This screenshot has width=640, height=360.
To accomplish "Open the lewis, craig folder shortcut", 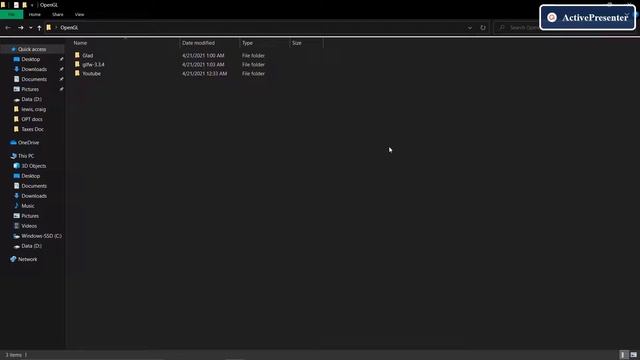I will coord(33,109).
